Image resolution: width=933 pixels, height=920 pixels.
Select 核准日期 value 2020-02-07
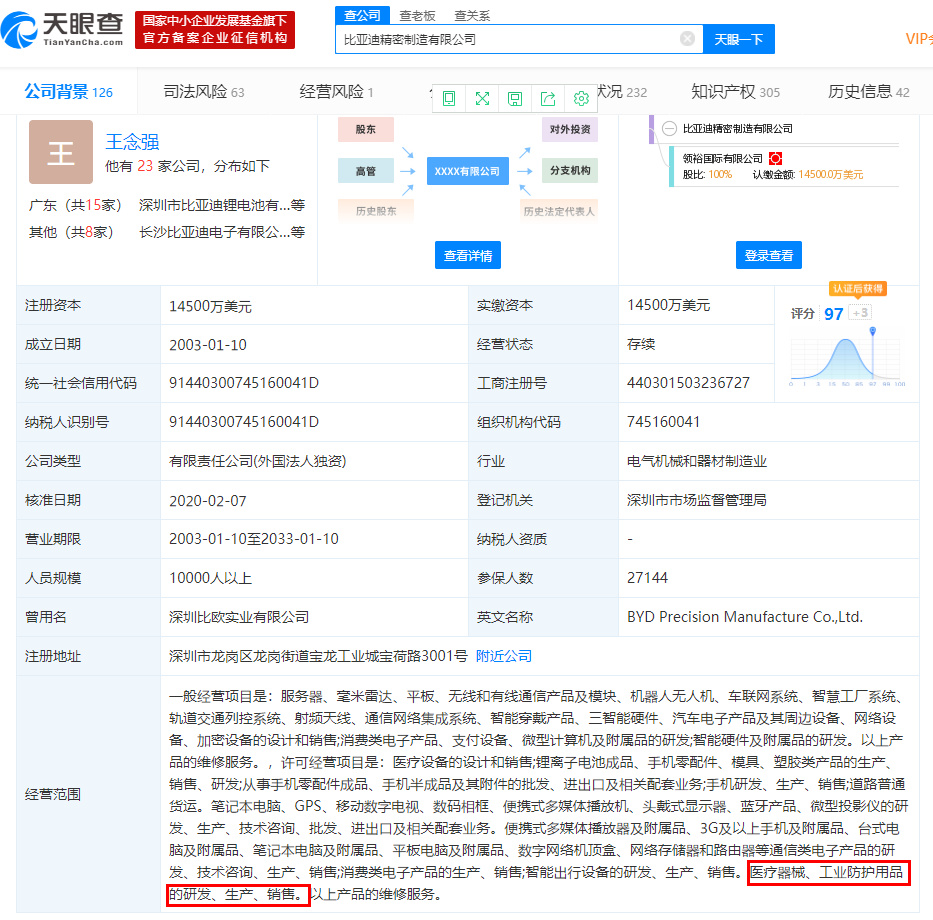[208, 500]
